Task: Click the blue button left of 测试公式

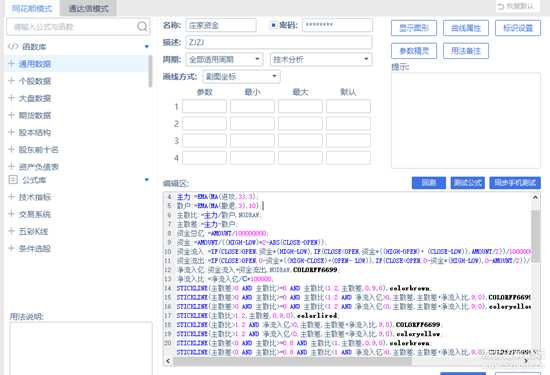Action: click(429, 183)
